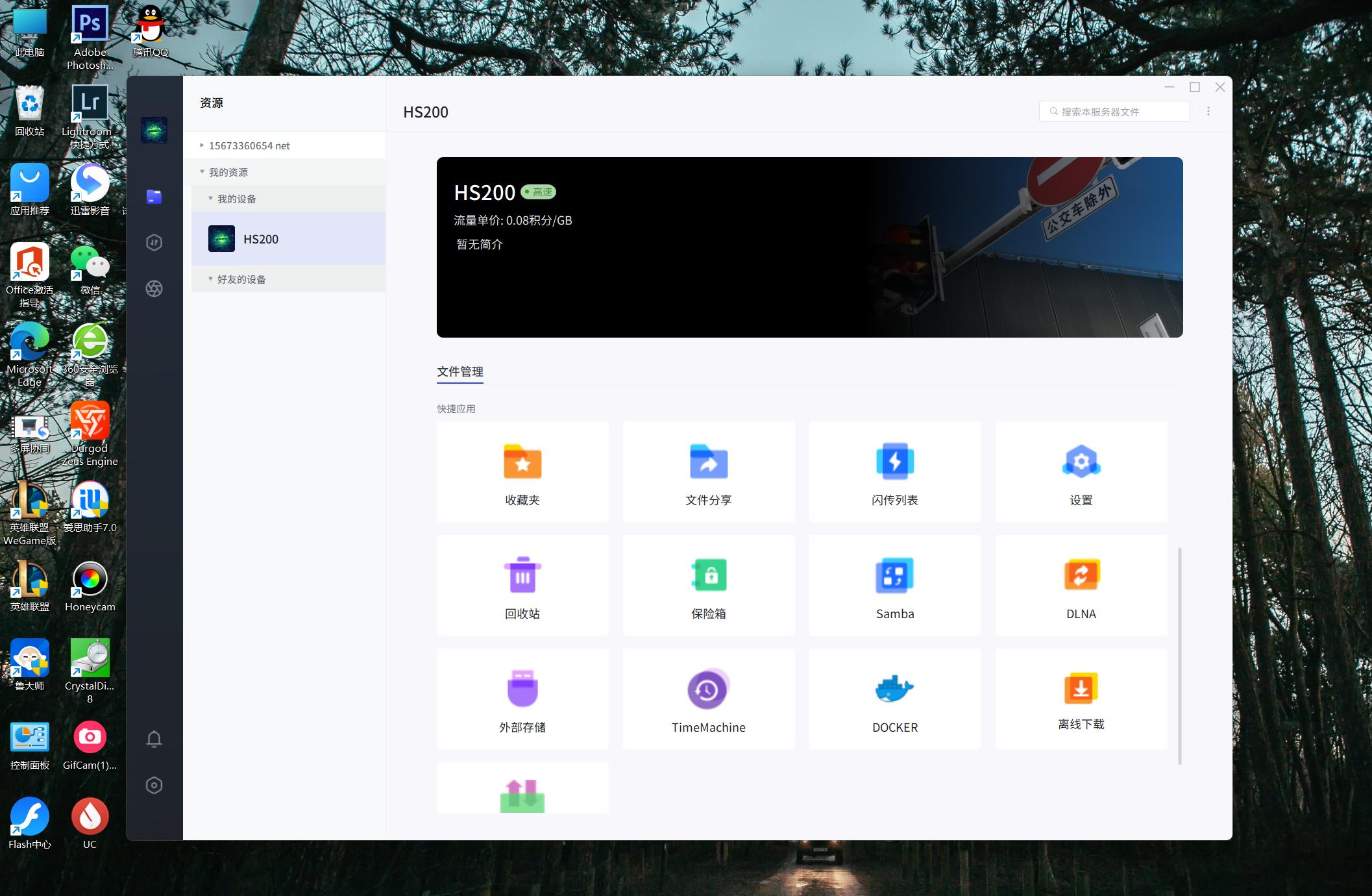The height and width of the screenshot is (896, 1372).
Task: Open the DOCKER app tile
Action: pos(894,699)
